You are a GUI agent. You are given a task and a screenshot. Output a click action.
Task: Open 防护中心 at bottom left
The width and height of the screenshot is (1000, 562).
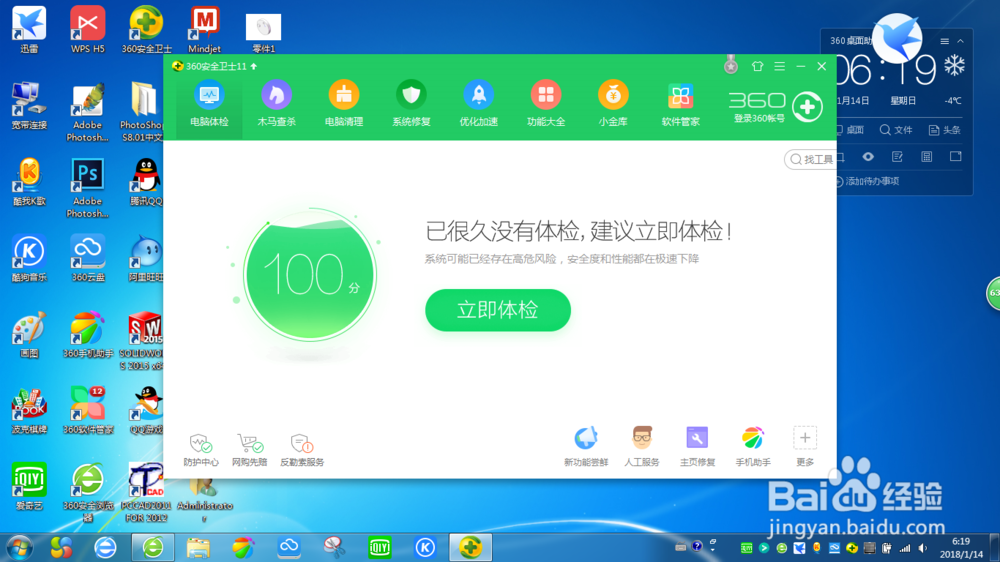click(201, 450)
